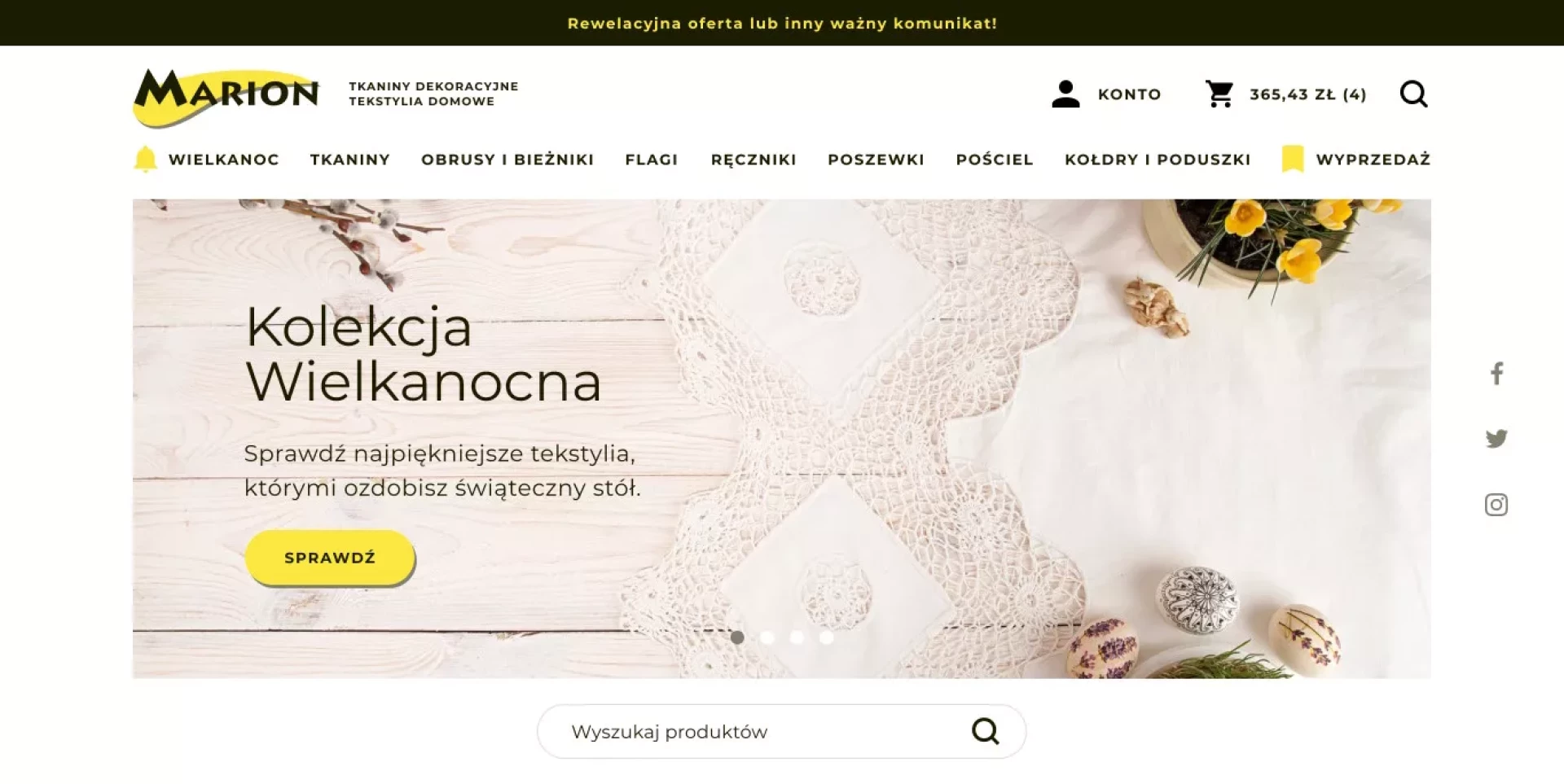Click the header search magnifier icon
The image size is (1564, 784).
(x=1413, y=94)
